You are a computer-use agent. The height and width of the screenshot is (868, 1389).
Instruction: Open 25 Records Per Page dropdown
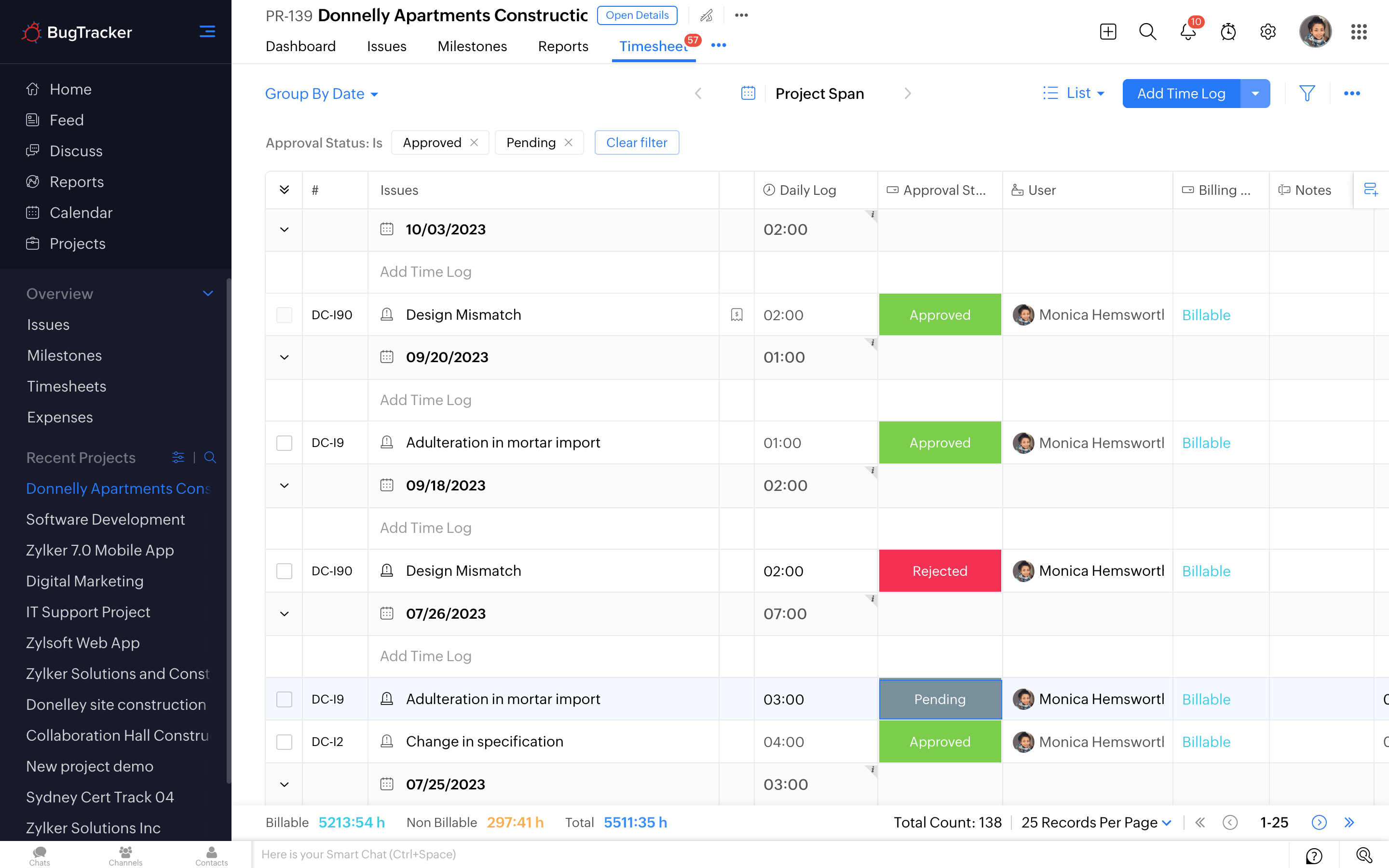click(x=1096, y=823)
